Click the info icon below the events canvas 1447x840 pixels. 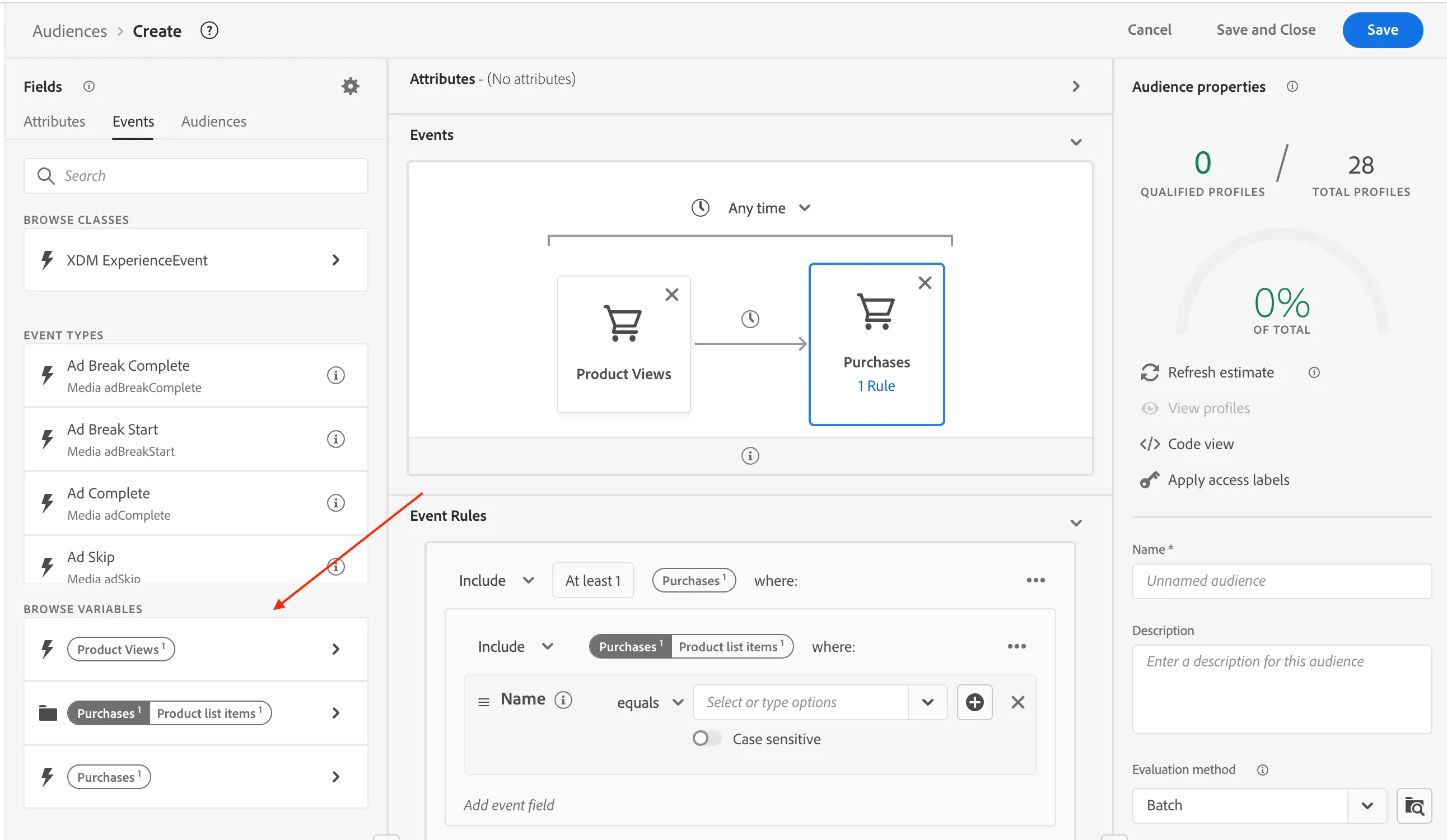(750, 456)
